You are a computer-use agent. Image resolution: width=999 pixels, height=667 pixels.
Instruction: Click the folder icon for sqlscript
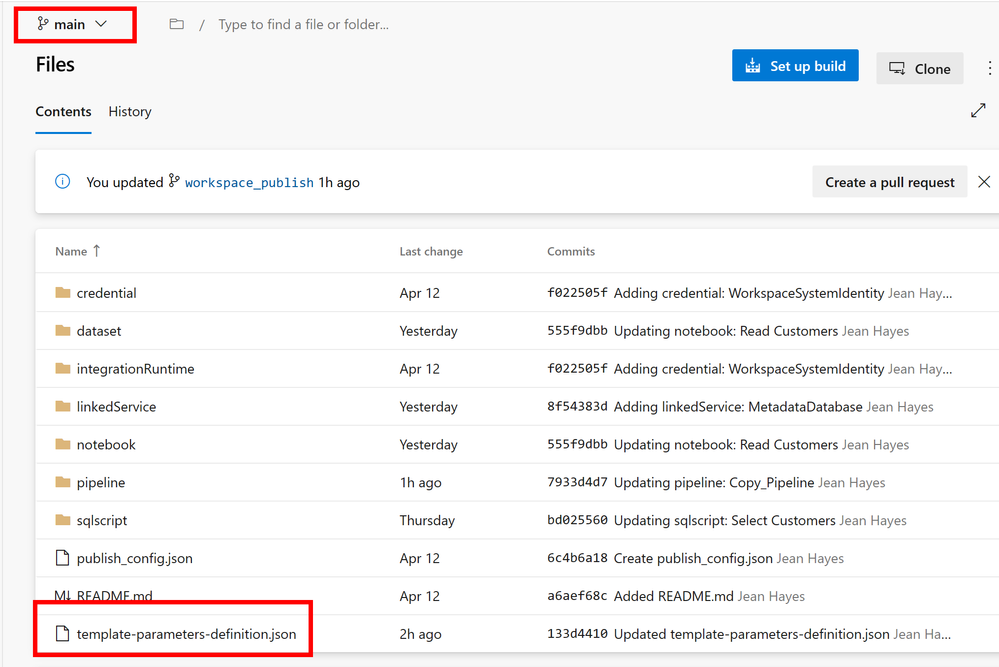point(62,520)
